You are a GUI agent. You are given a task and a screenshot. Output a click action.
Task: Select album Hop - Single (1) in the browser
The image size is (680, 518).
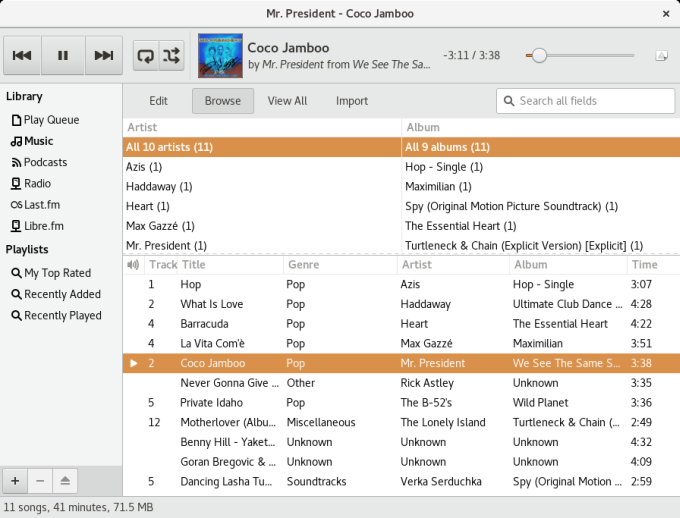click(x=541, y=167)
